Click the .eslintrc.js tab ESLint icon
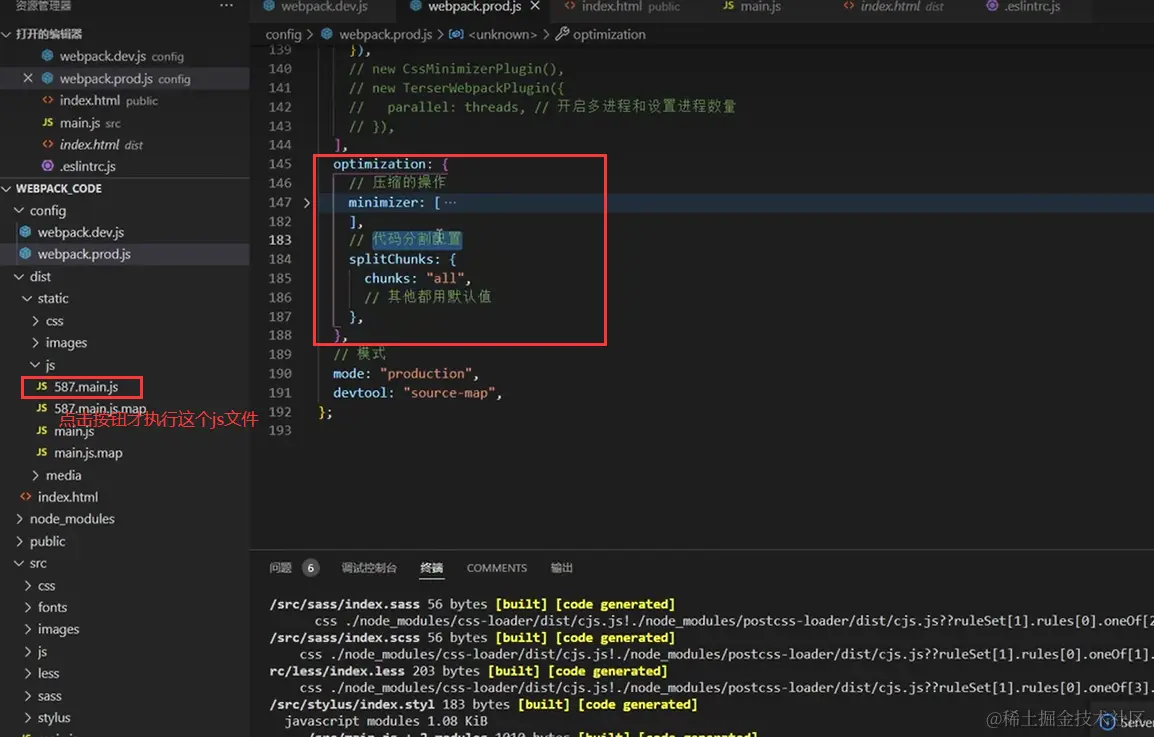 [x=992, y=6]
